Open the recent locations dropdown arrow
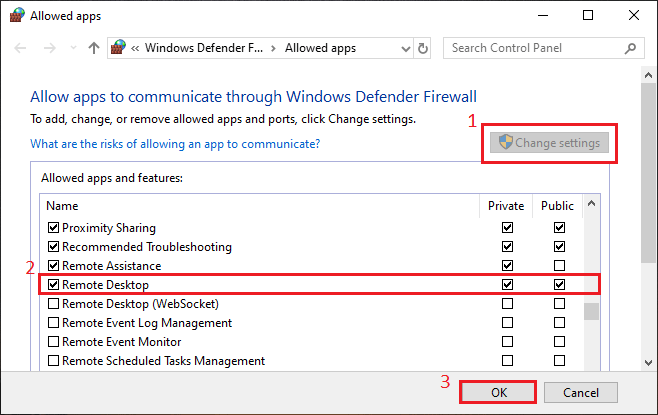 tap(73, 48)
